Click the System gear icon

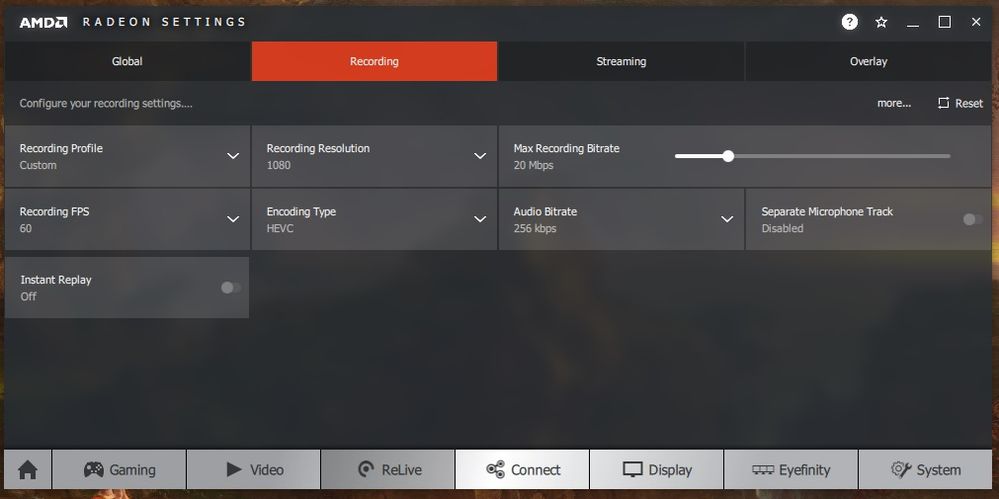coord(901,470)
